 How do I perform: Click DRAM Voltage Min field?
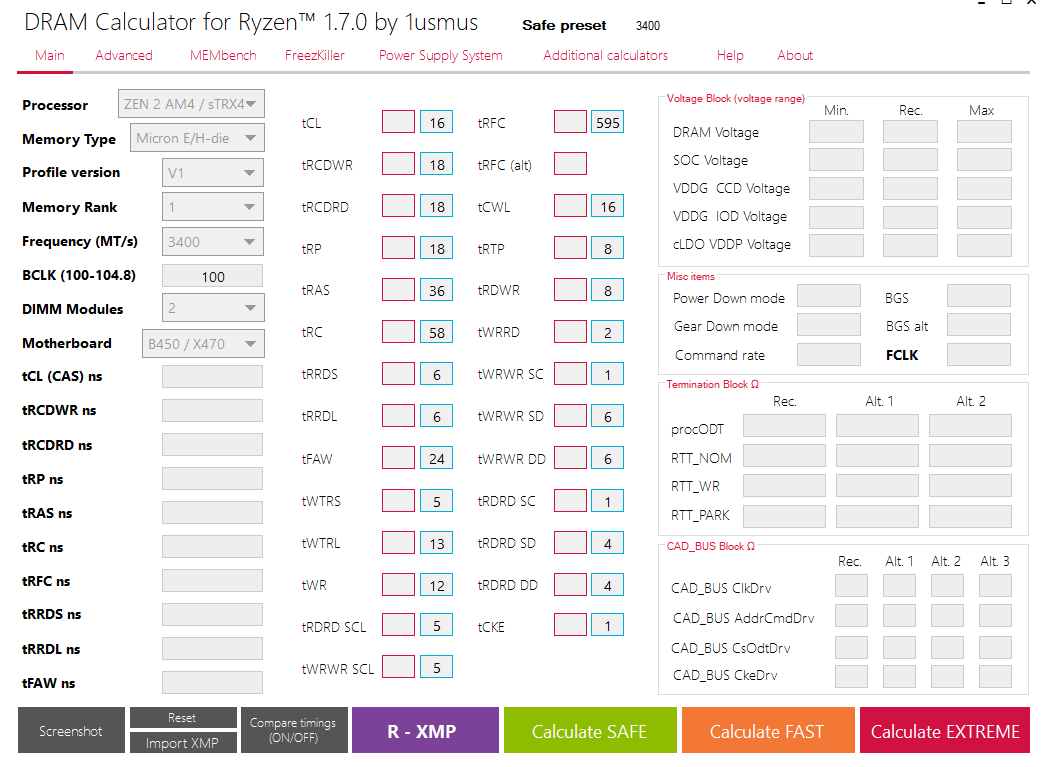click(836, 132)
